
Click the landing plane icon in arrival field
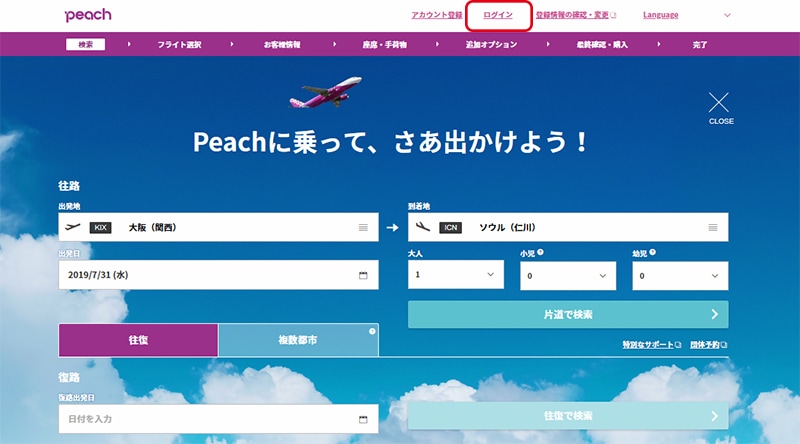[422, 227]
